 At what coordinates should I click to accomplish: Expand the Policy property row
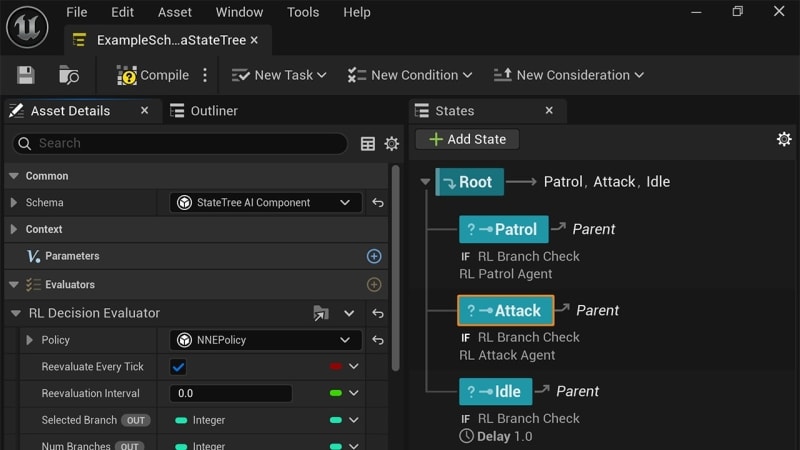point(30,340)
